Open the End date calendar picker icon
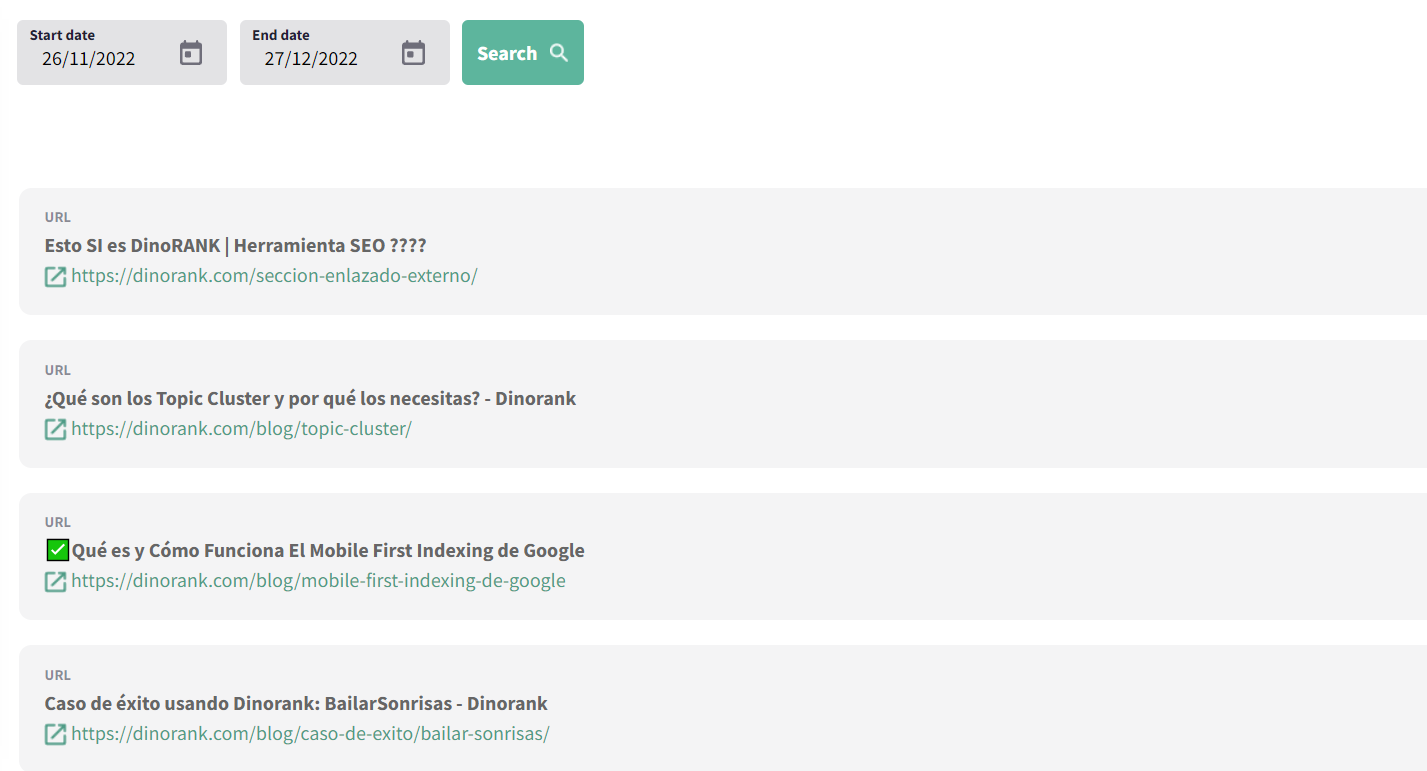The image size is (1427, 771). tap(414, 53)
